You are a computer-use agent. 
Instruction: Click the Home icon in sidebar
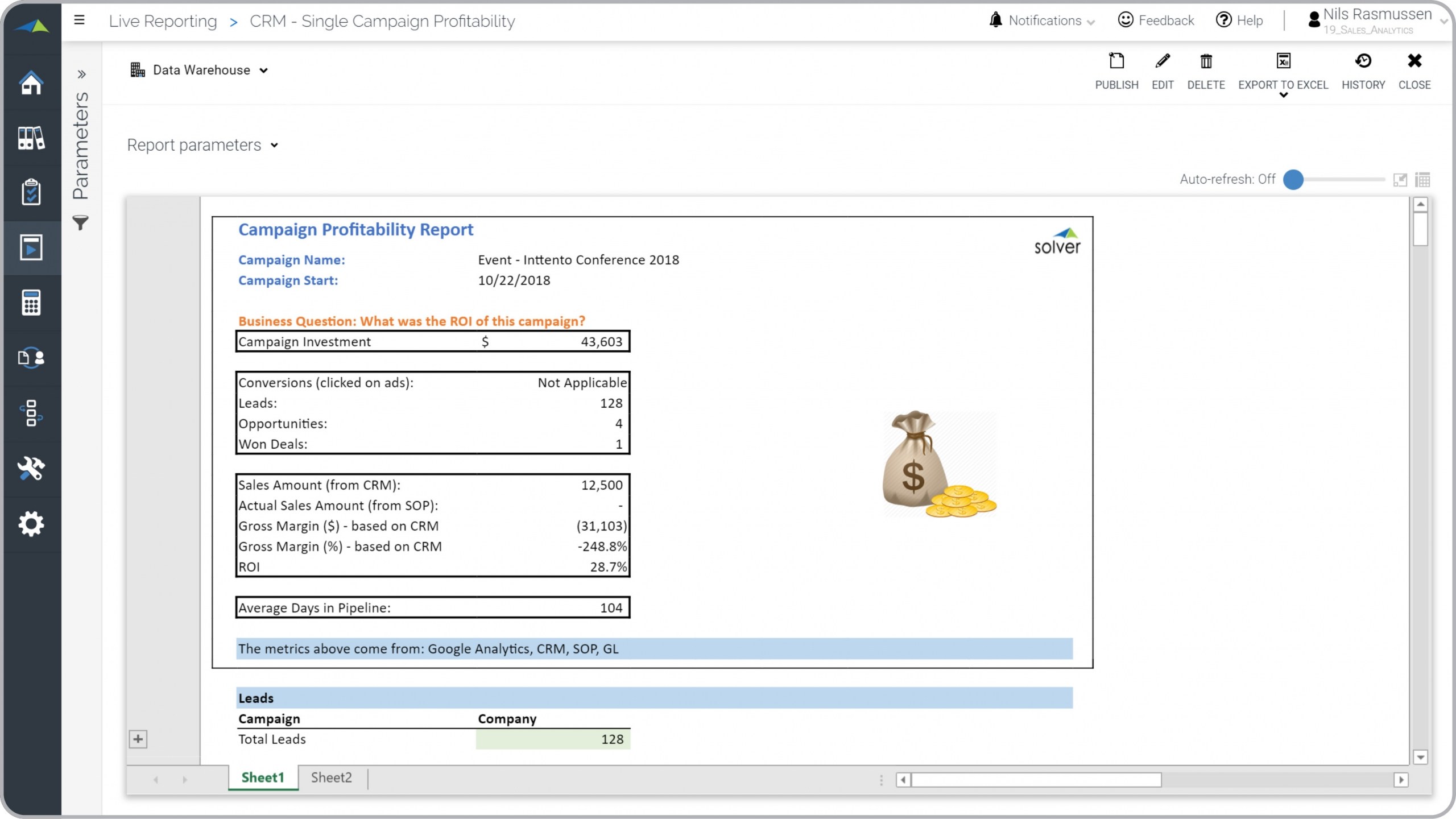31,83
